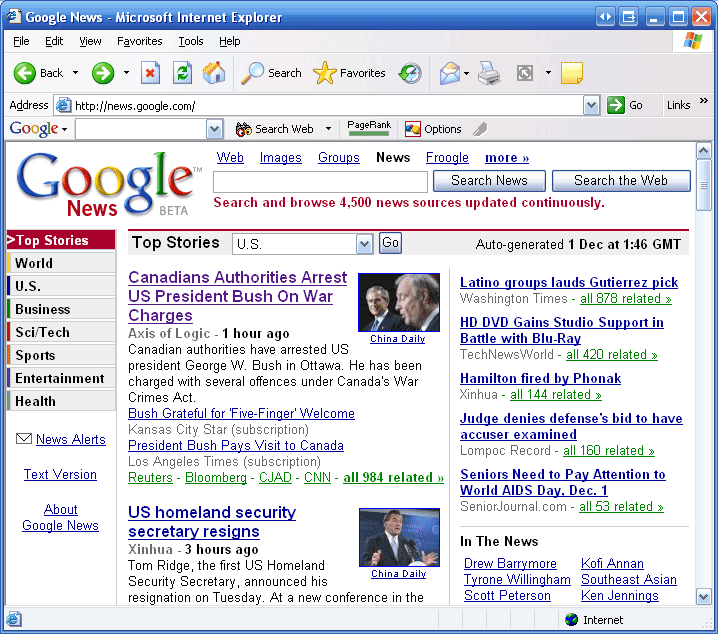The width and height of the screenshot is (718, 634).
Task: Open the 'US homeland security secretary resigns' headline
Action: [212, 522]
